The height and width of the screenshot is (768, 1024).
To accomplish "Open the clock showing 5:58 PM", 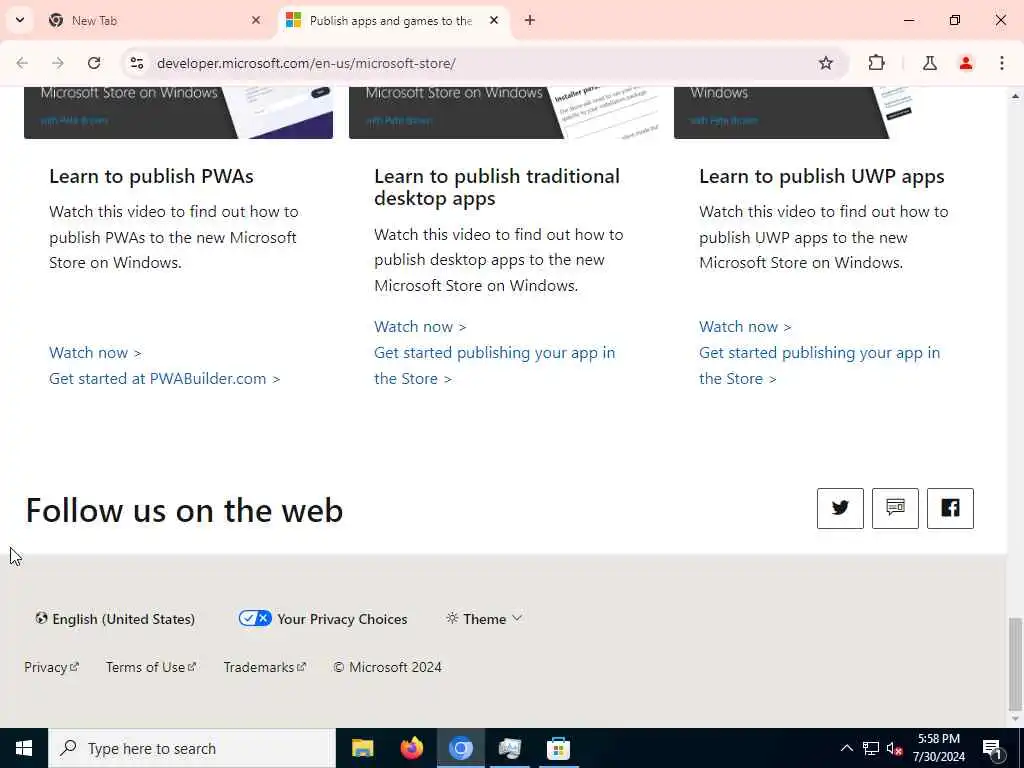I will tap(938, 748).
